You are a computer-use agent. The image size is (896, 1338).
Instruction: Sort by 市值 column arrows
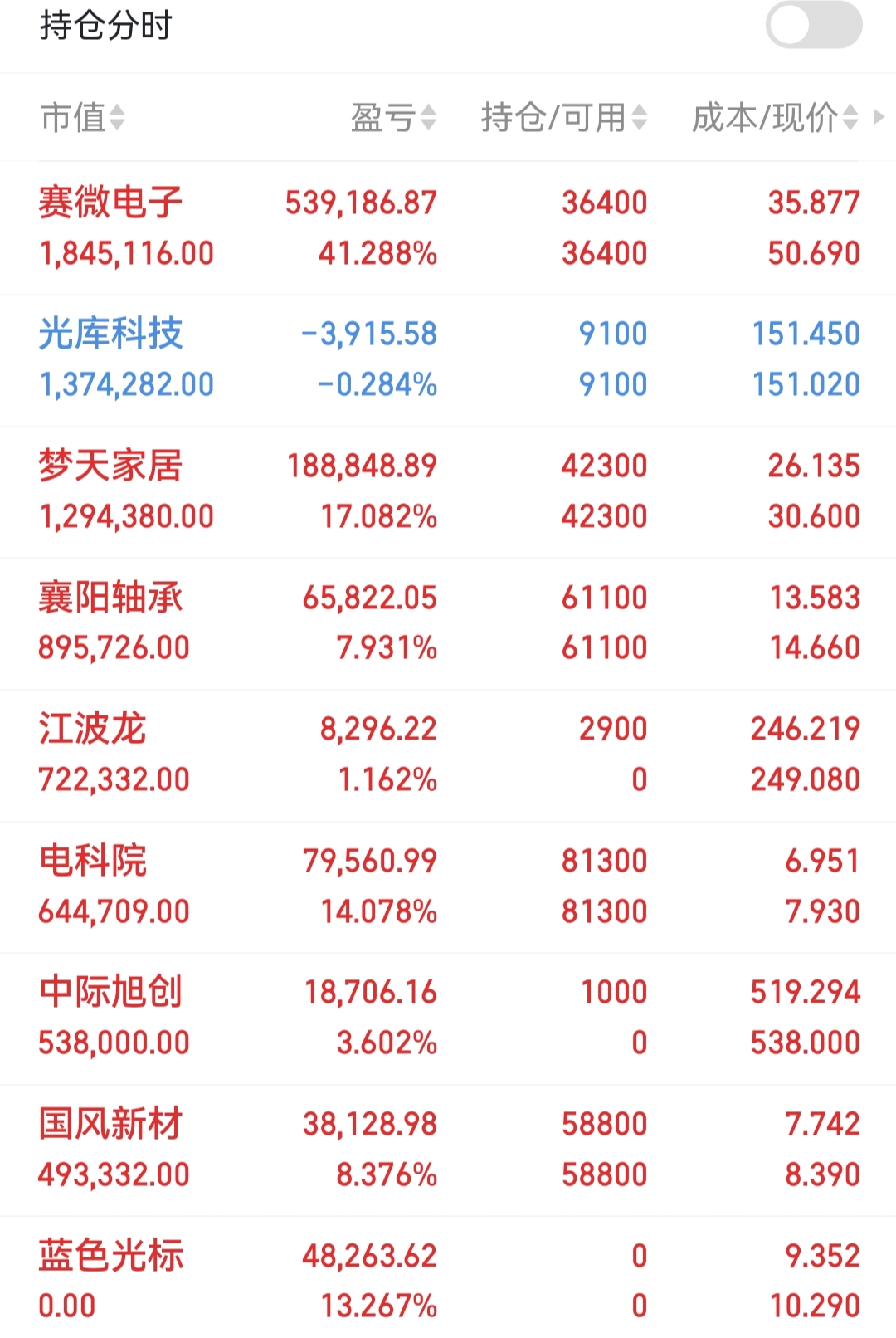pyautogui.click(x=117, y=118)
